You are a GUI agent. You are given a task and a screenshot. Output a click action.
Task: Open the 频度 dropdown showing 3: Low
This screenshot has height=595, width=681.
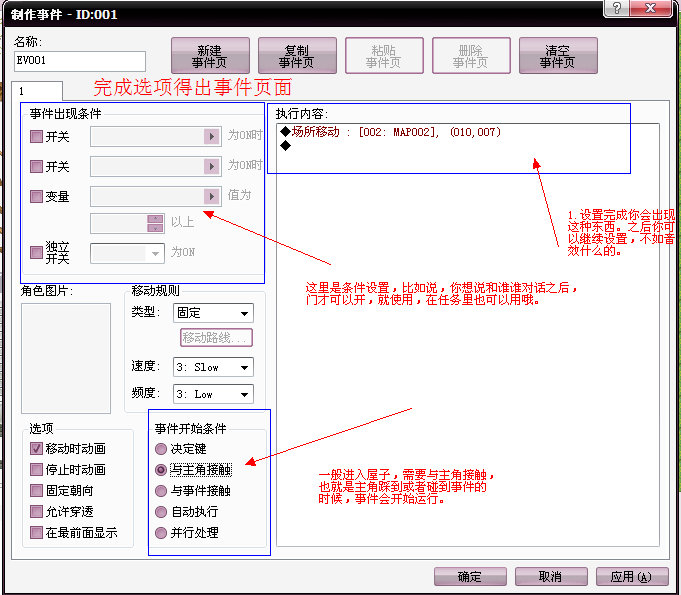tap(213, 394)
